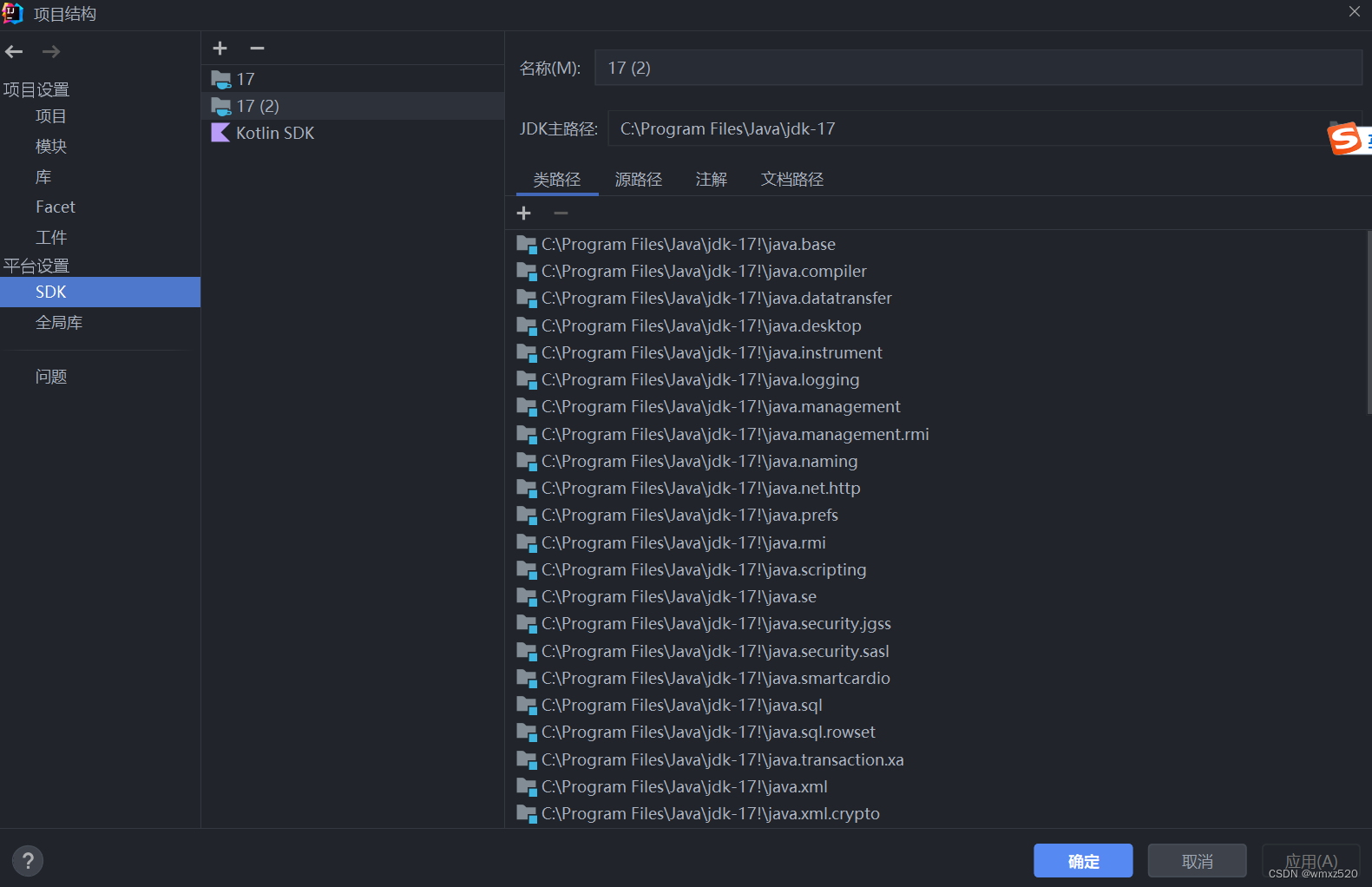Image resolution: width=1372 pixels, height=887 pixels.
Task: Click folder icon next to java.base
Action: point(527,245)
